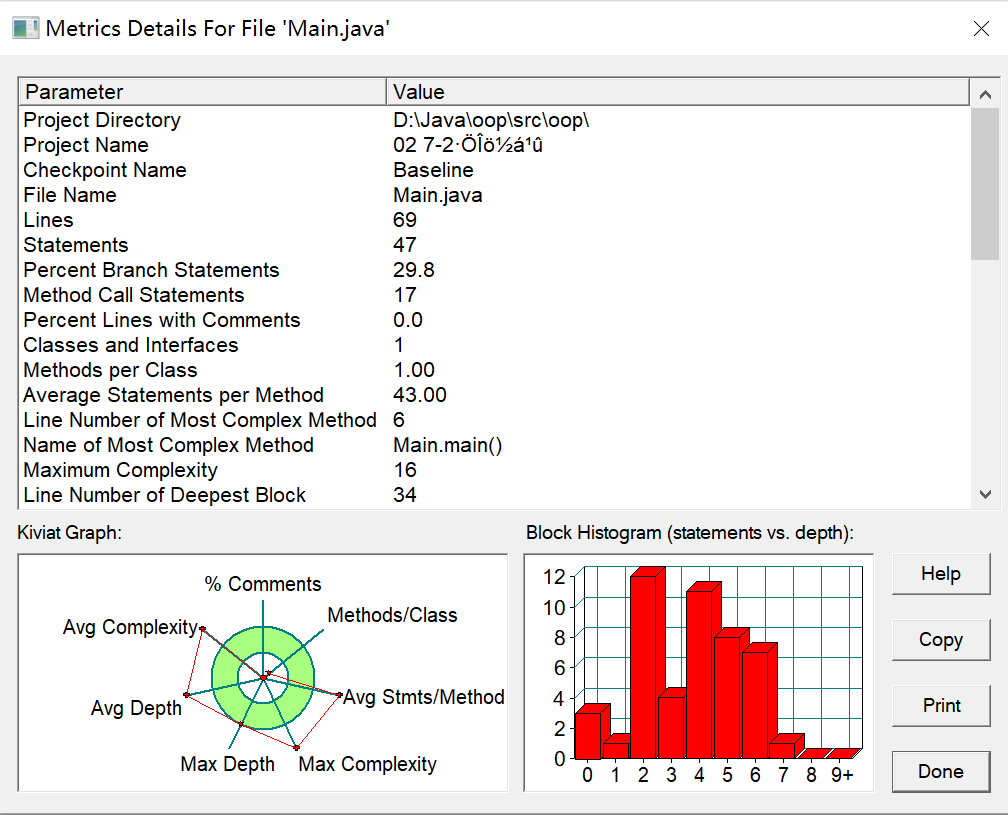The height and width of the screenshot is (815, 1008).
Task: Click the Help button
Action: click(x=940, y=573)
